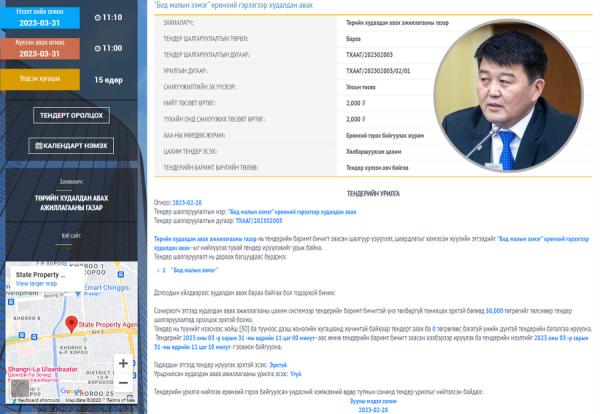600x414 pixels.
Task: Click the 50,000 fee amount link
Action: (494, 311)
